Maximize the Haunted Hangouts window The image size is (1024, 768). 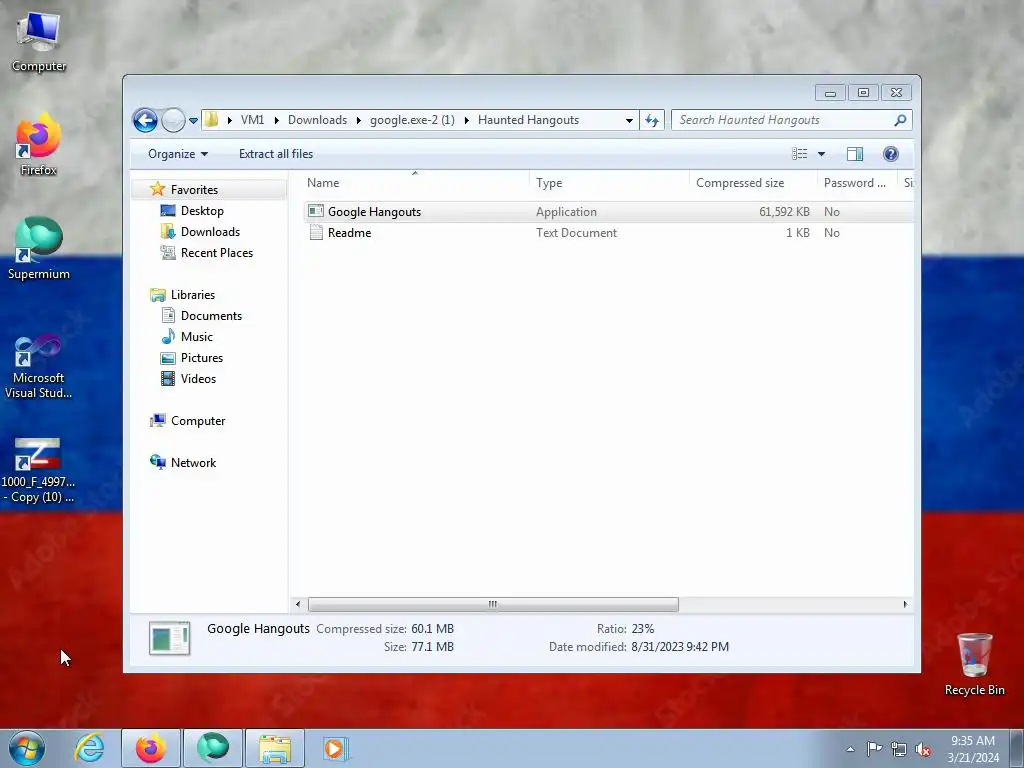click(x=863, y=93)
